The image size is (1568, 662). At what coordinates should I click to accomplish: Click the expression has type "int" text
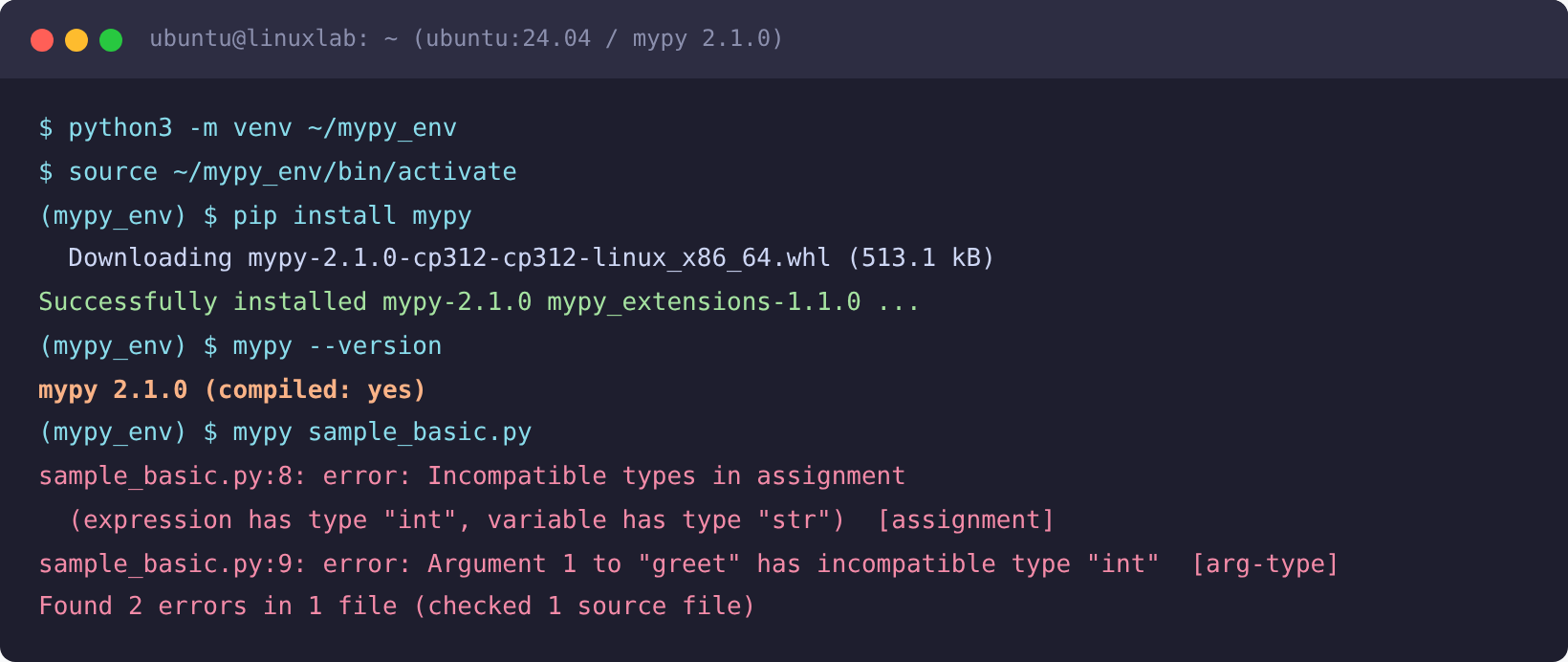(271, 520)
